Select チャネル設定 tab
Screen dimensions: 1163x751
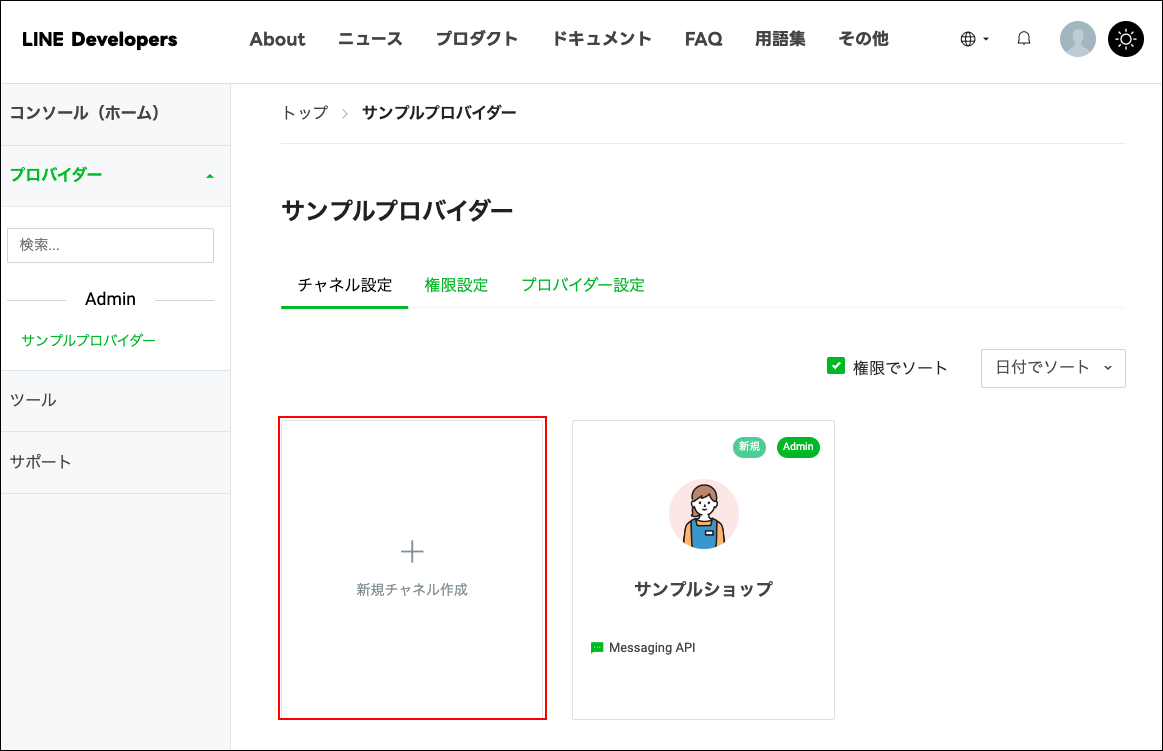345,285
